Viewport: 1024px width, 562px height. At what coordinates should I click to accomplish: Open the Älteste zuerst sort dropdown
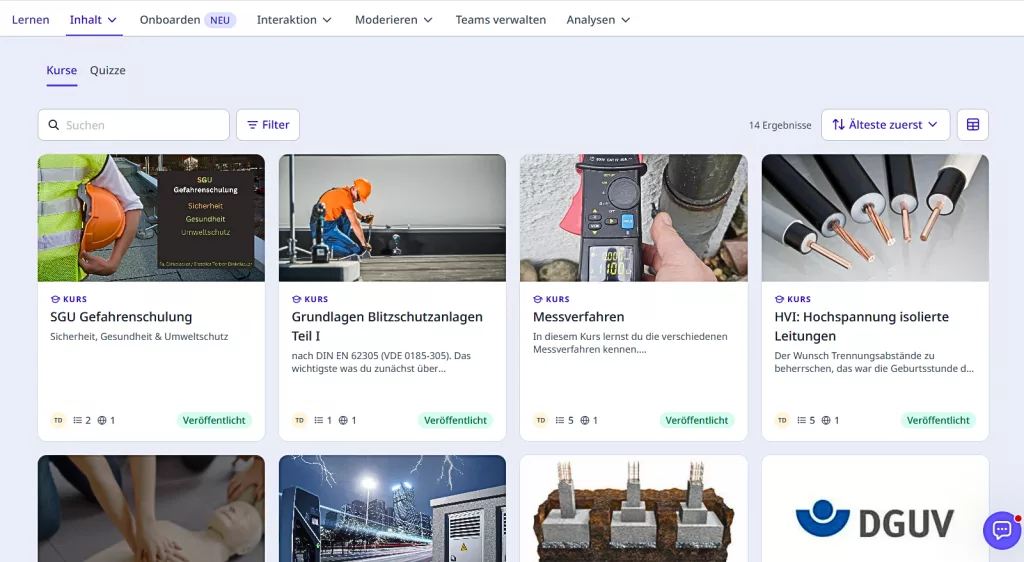(x=885, y=125)
